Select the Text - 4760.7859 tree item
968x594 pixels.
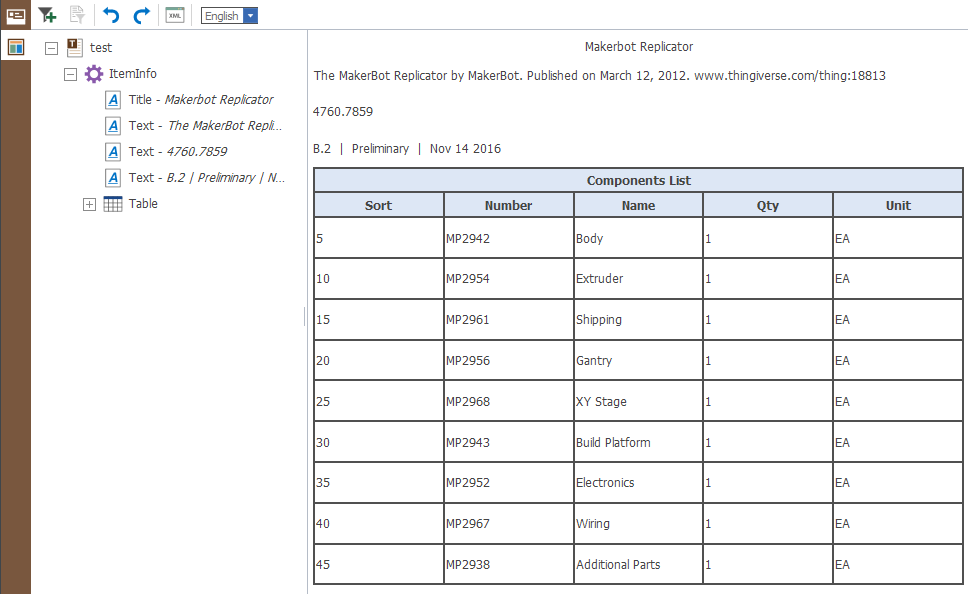pyautogui.click(x=177, y=152)
